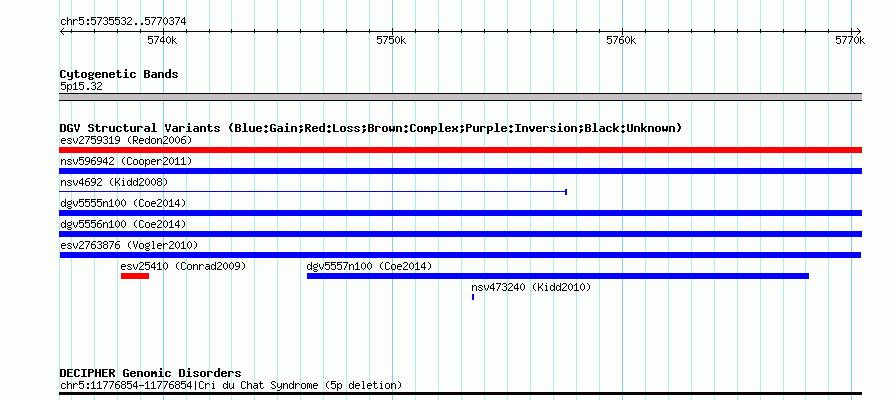Image resolution: width=890 pixels, height=400 pixels.
Task: Click the '5740k' ruler tick label
Action: click(162, 40)
